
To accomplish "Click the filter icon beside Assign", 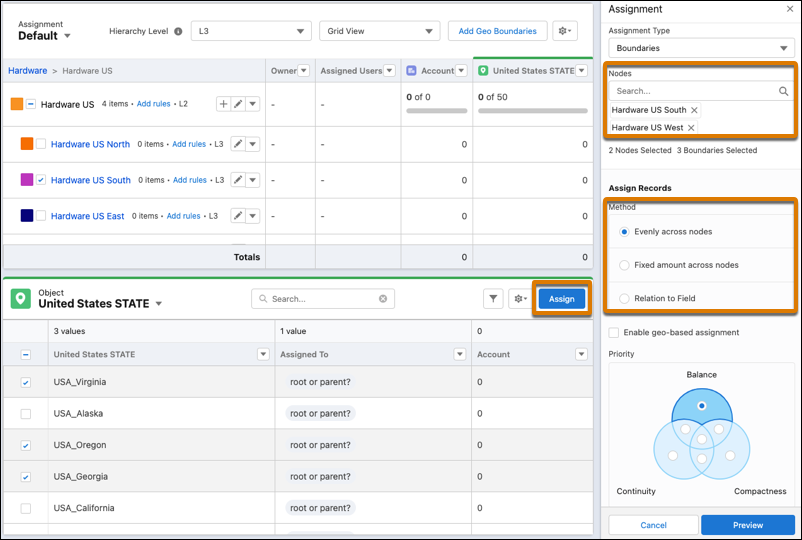I will pos(494,298).
